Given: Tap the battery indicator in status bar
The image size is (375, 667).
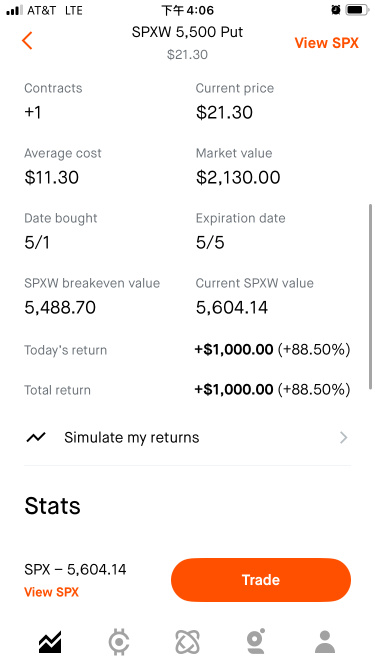Looking at the screenshot, I should (357, 10).
